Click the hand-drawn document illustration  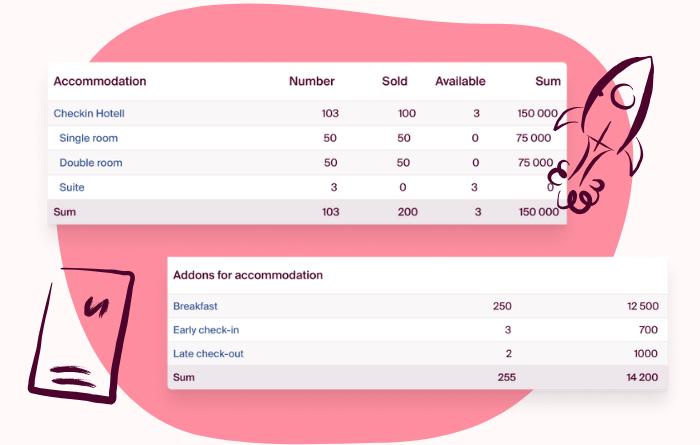tap(81, 336)
